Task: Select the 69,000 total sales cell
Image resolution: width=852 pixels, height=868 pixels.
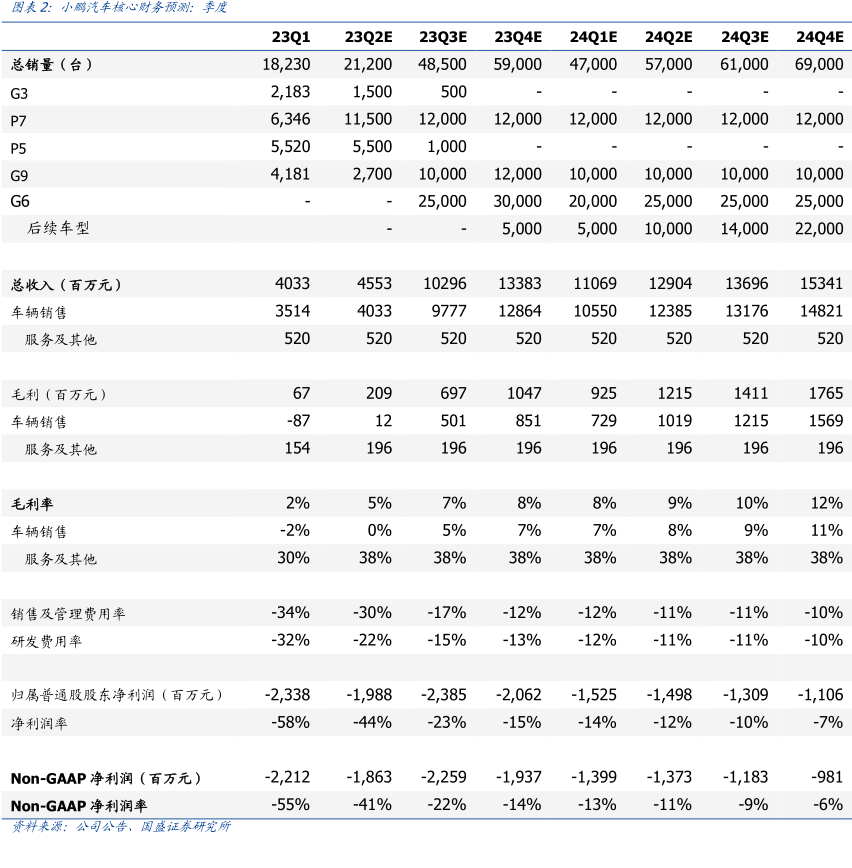Action: [x=819, y=64]
